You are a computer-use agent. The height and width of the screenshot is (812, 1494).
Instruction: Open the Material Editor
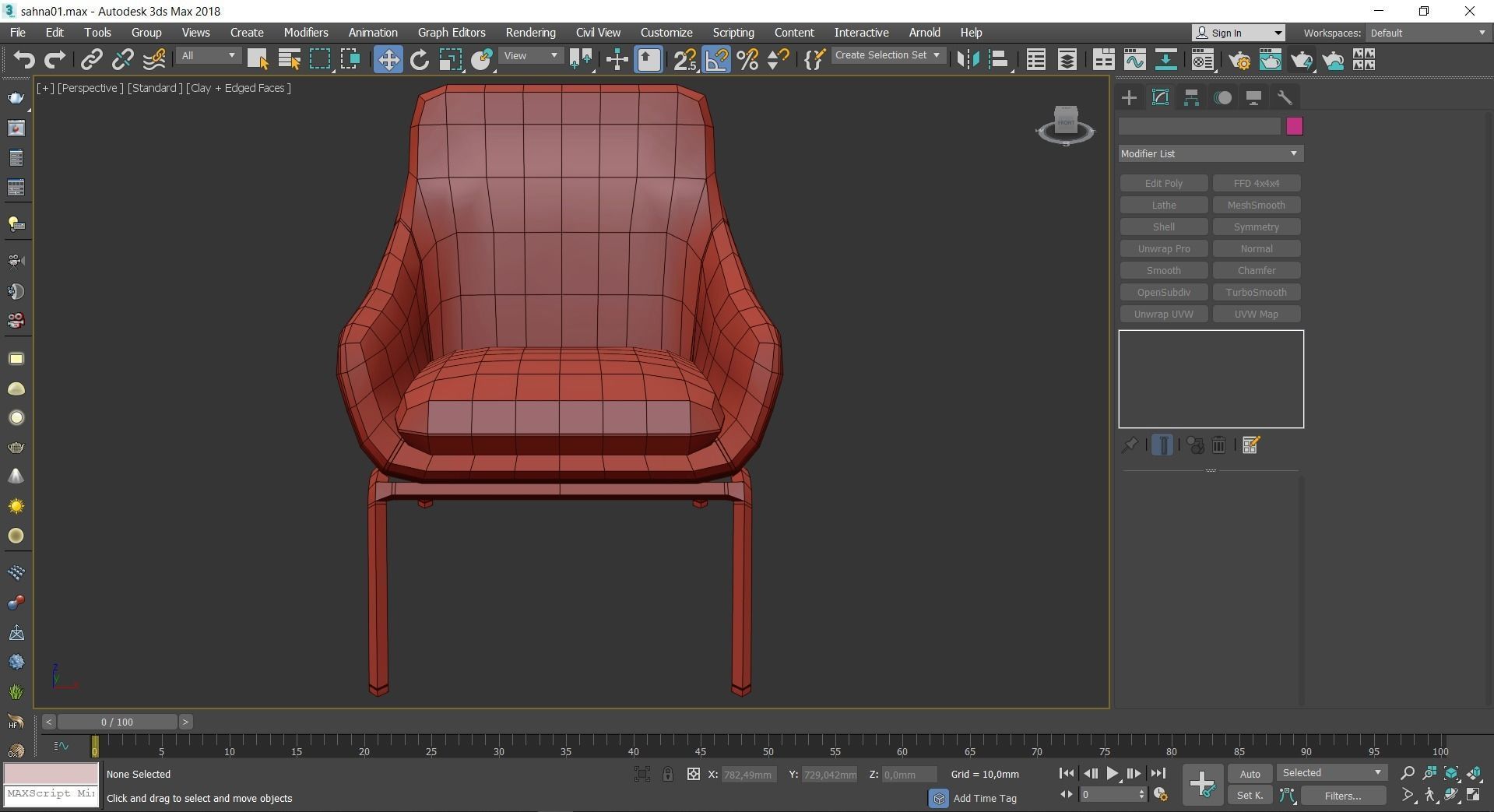(x=1203, y=60)
